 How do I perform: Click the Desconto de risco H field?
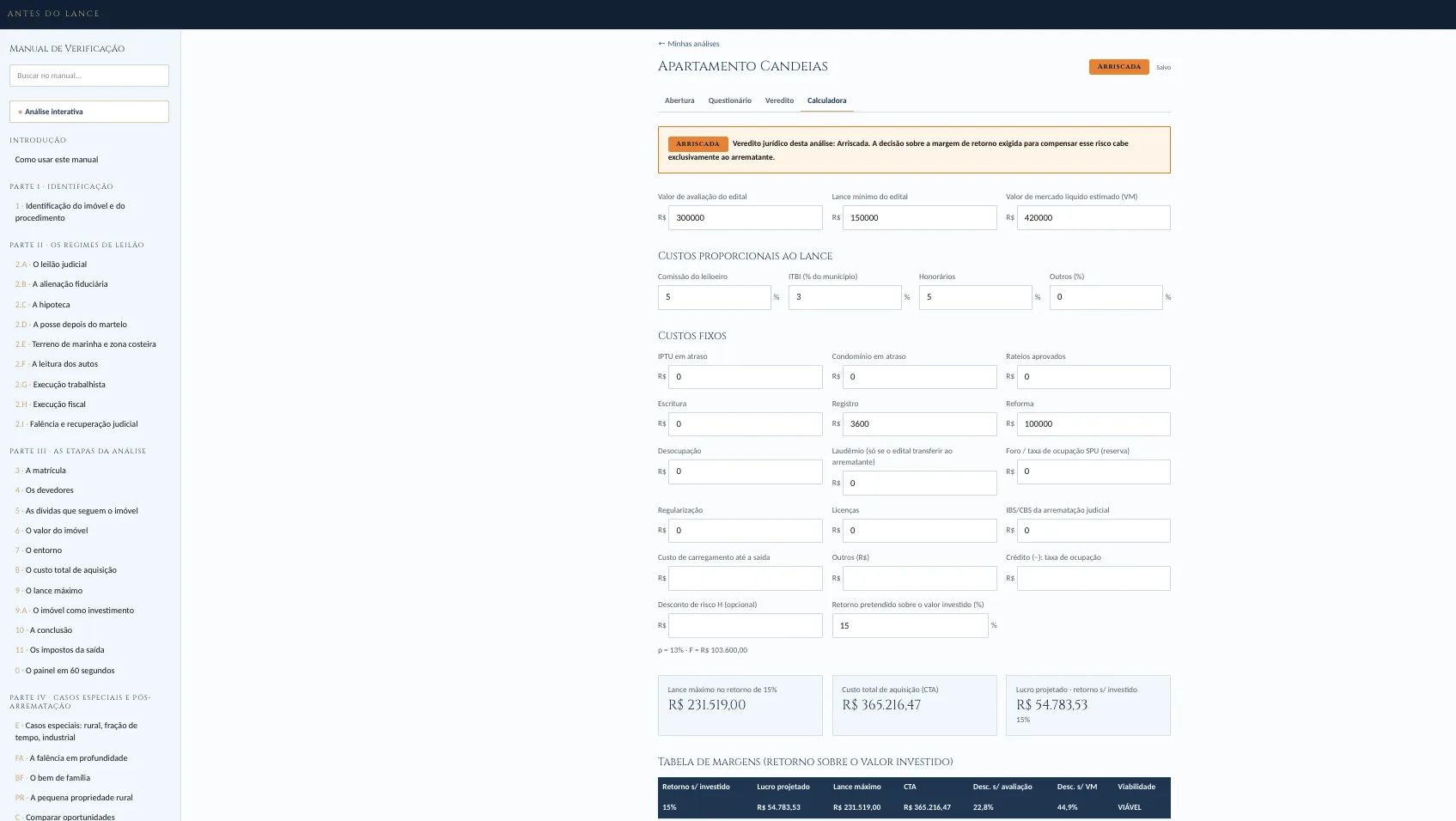745,625
